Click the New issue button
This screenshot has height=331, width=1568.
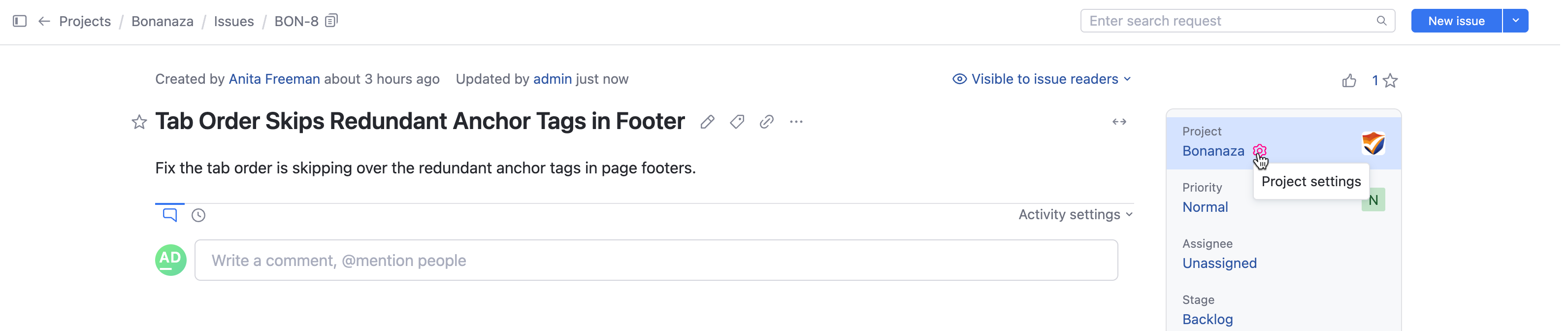point(1455,21)
